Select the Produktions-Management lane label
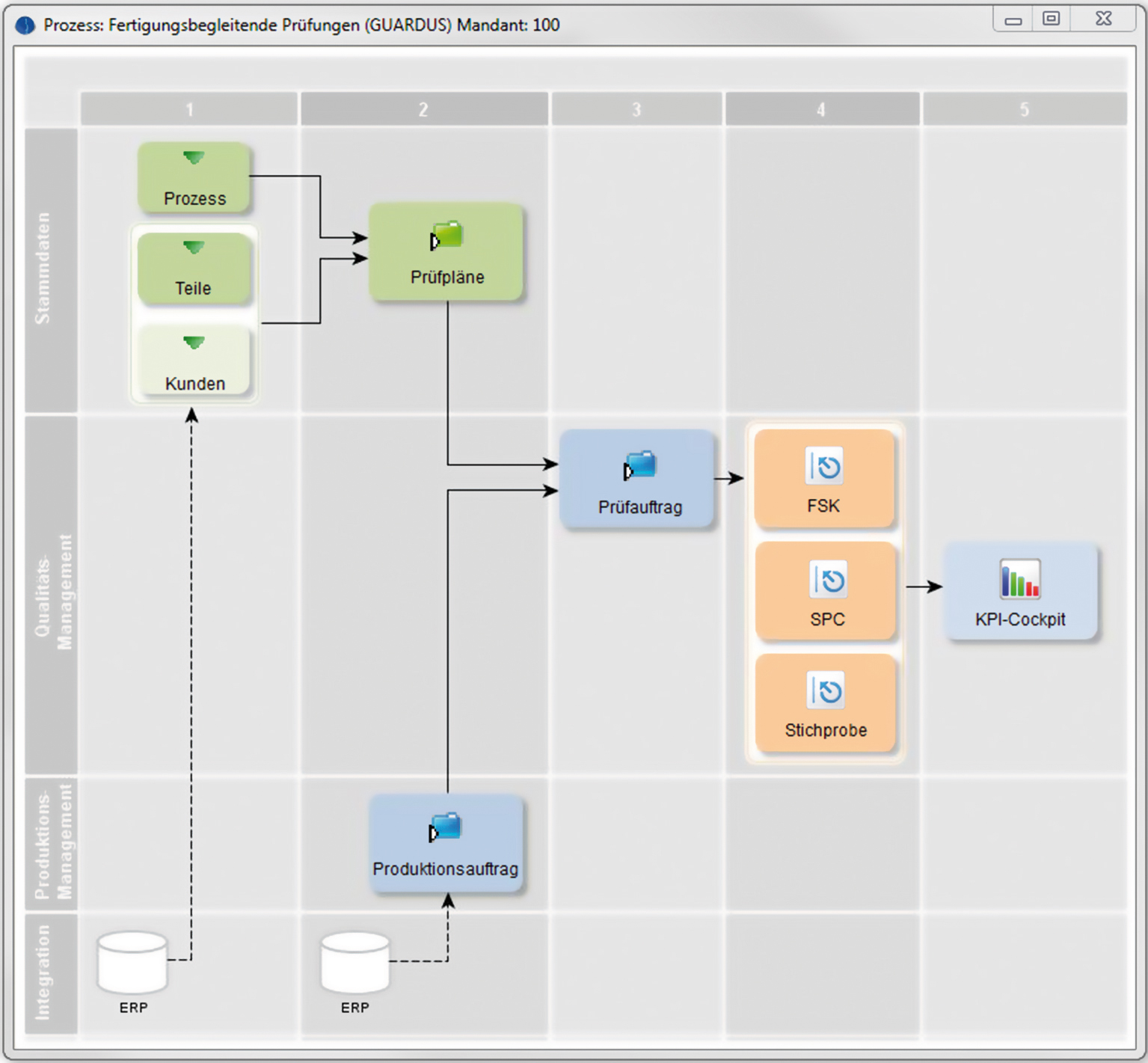 [x=52, y=843]
